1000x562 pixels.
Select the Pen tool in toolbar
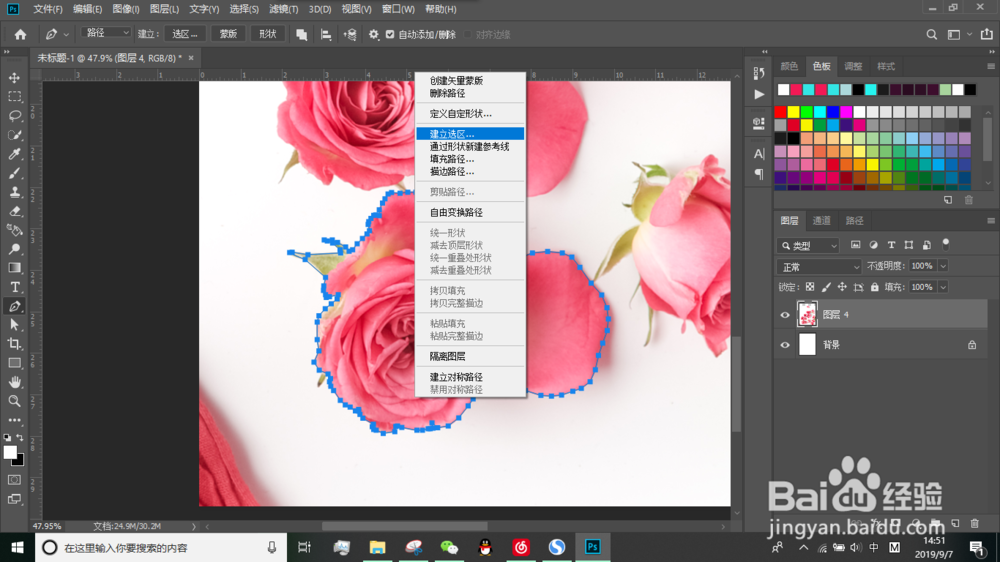coord(14,306)
